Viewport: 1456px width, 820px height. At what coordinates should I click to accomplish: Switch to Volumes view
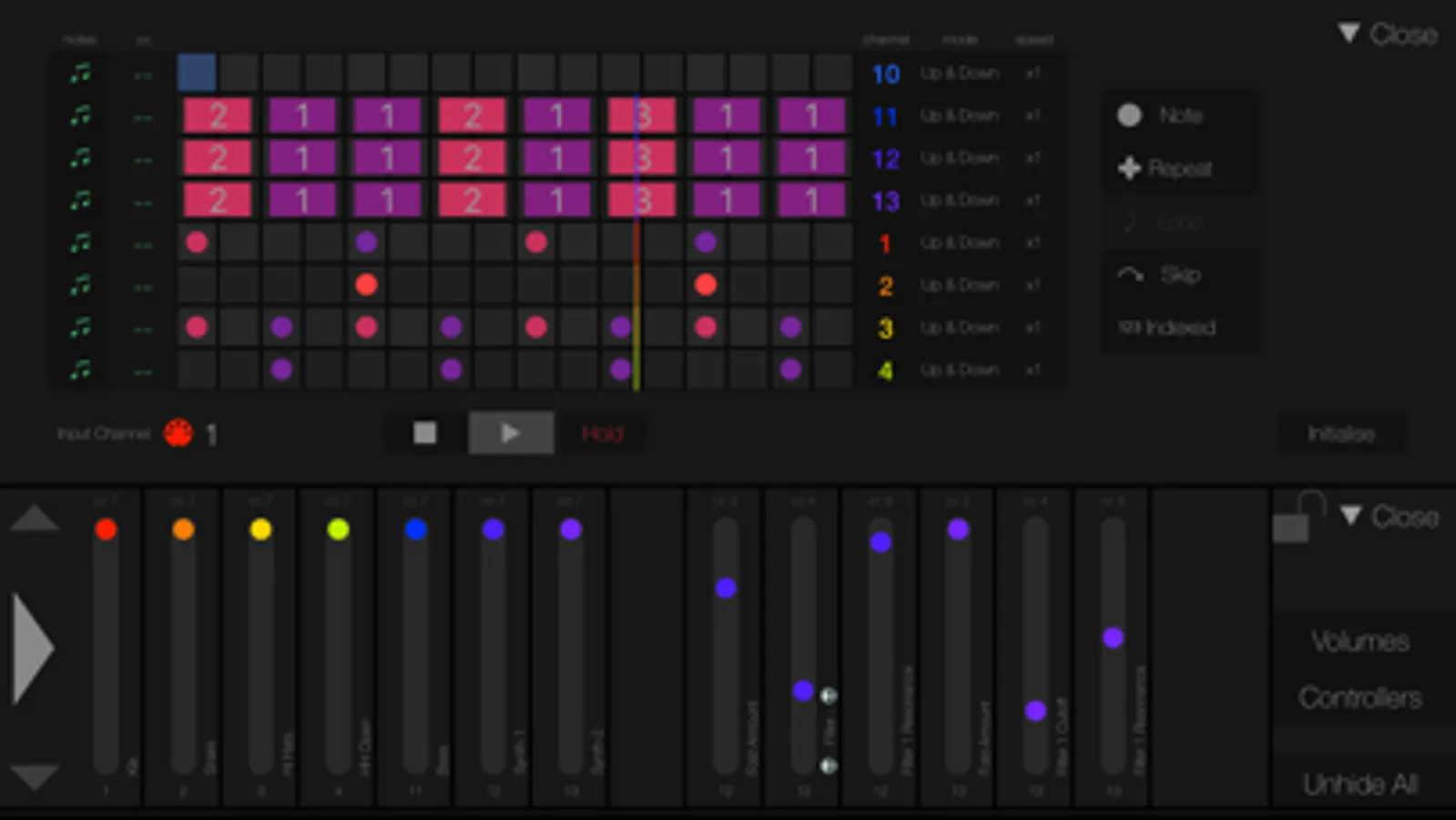click(1360, 641)
